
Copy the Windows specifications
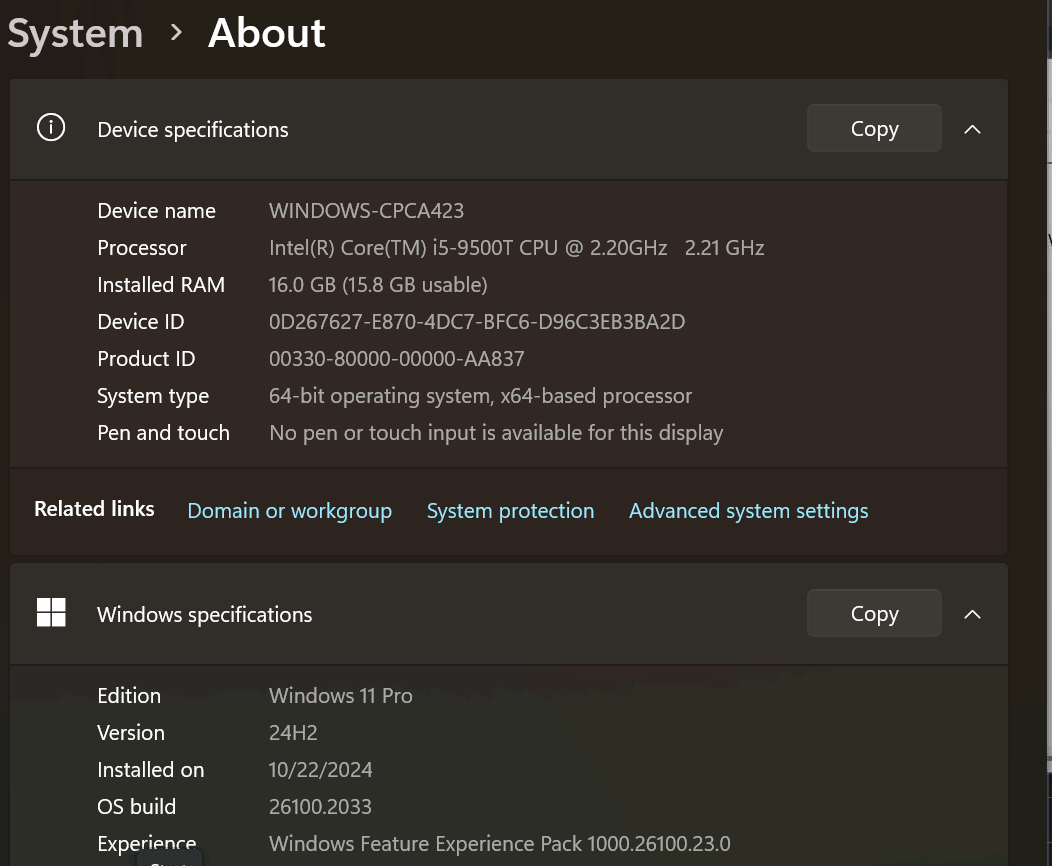(874, 613)
